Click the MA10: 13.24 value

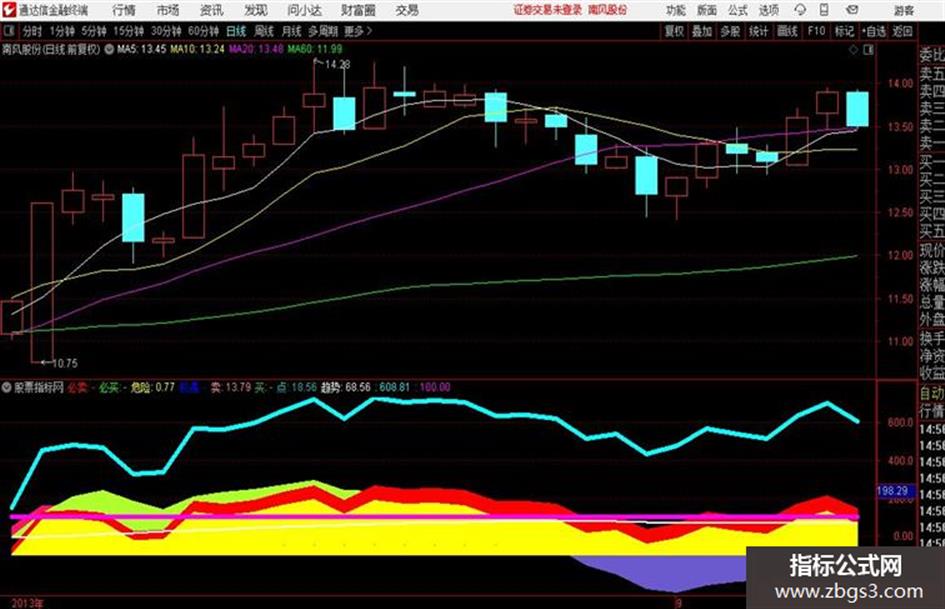click(197, 49)
